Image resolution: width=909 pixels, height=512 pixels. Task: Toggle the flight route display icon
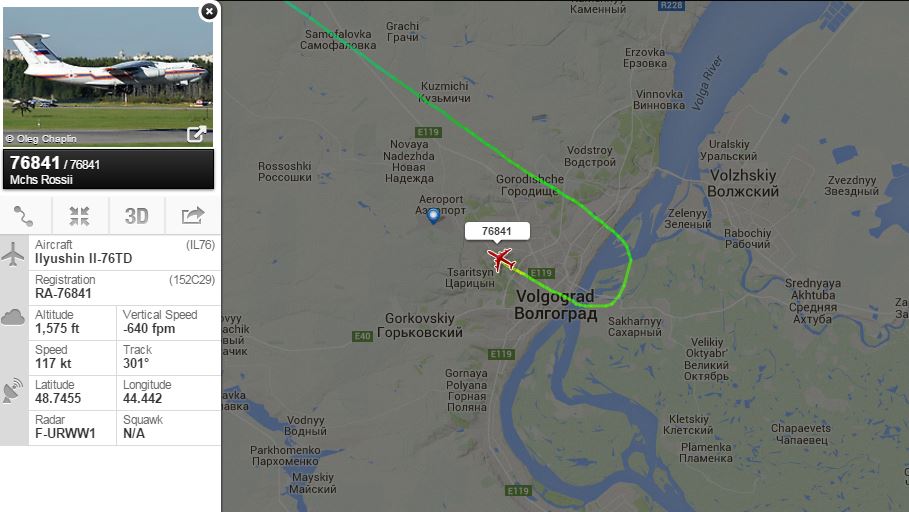tap(24, 216)
